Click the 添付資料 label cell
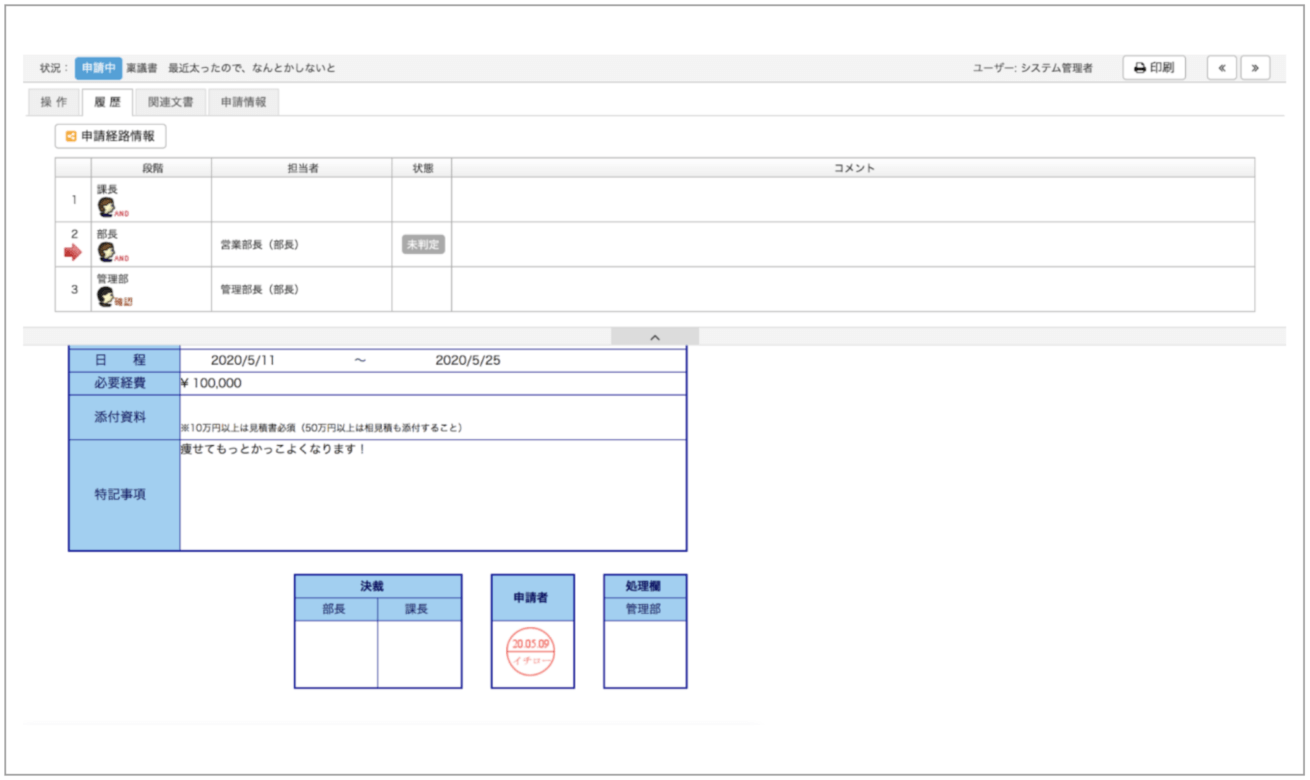Image resolution: width=1310 pixels, height=780 pixels. [124, 417]
